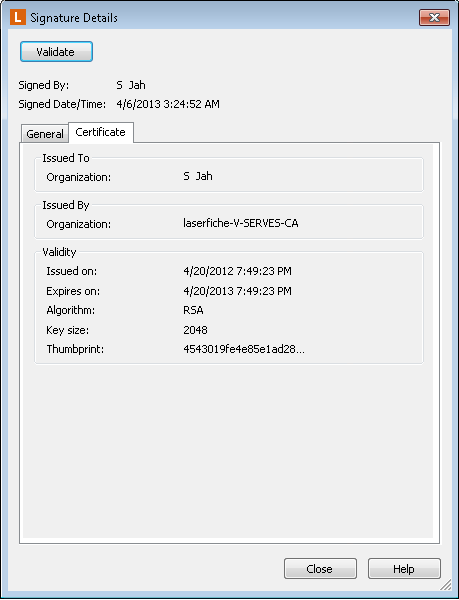
Task: Click the Issued To organization S Jah
Action: (x=198, y=176)
